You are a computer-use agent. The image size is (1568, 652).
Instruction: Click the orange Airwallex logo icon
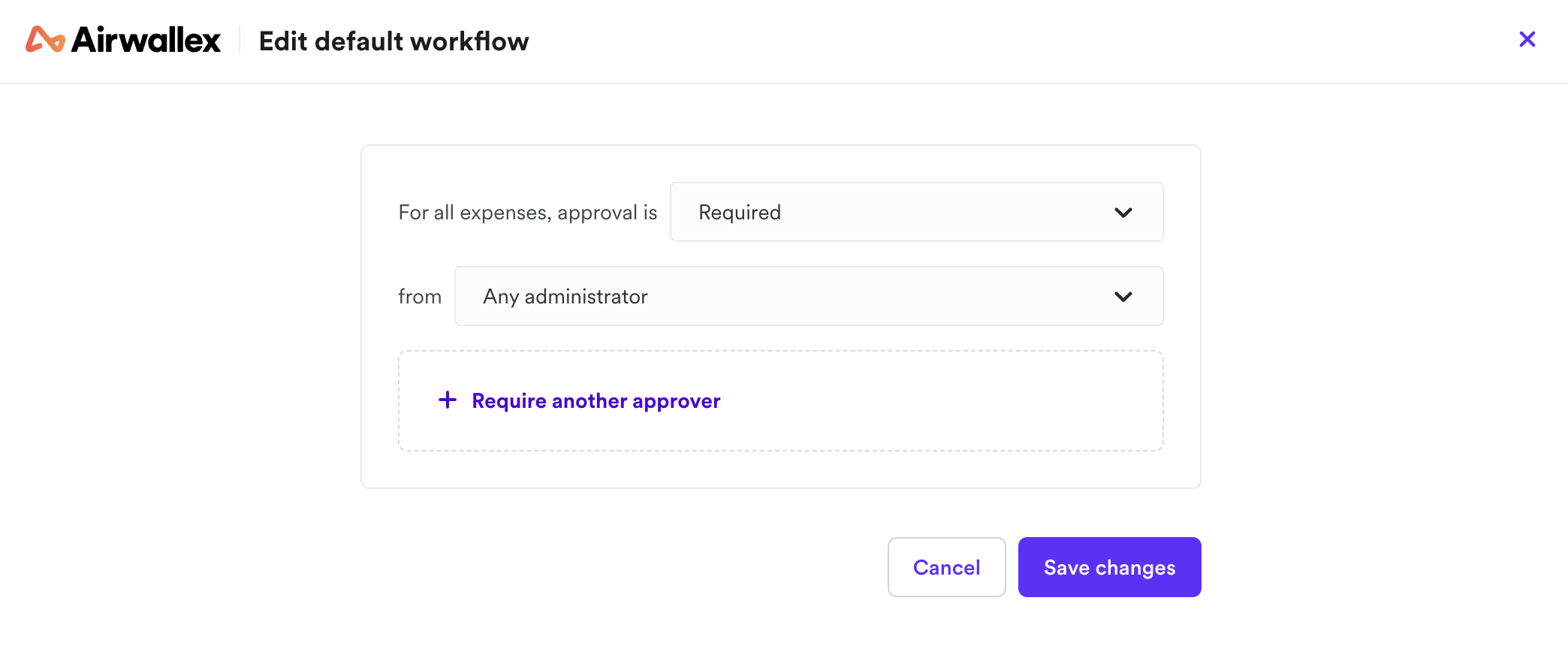pyautogui.click(x=45, y=39)
